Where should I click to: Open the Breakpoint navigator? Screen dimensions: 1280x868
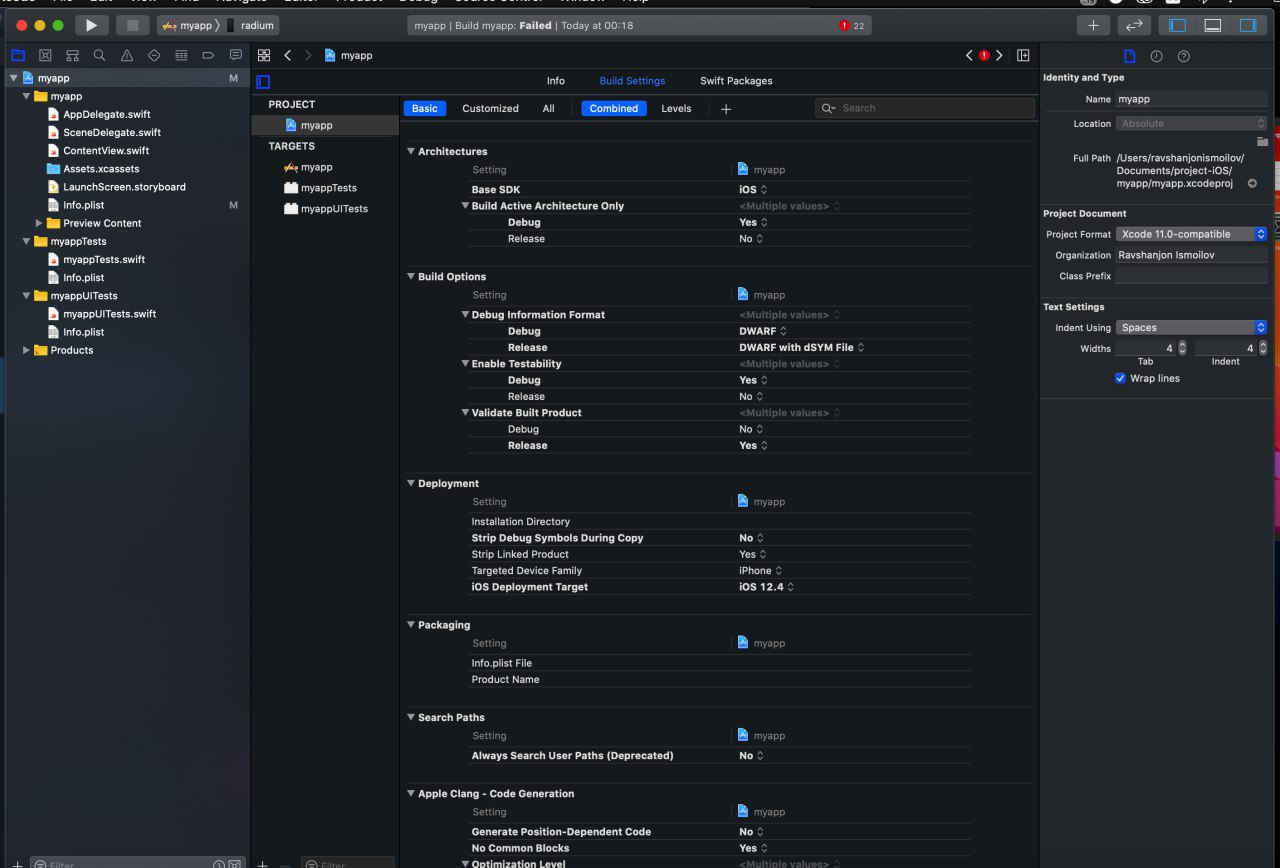pos(208,55)
